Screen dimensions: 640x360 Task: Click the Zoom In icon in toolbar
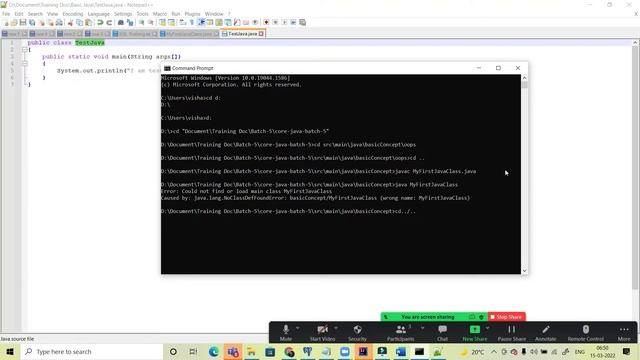142,22
